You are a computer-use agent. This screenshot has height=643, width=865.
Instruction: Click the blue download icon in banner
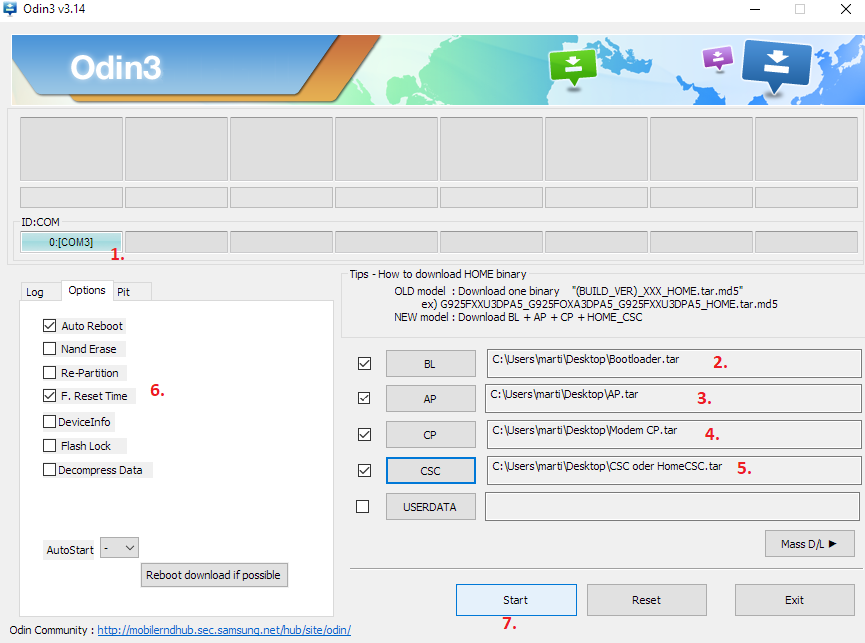776,66
